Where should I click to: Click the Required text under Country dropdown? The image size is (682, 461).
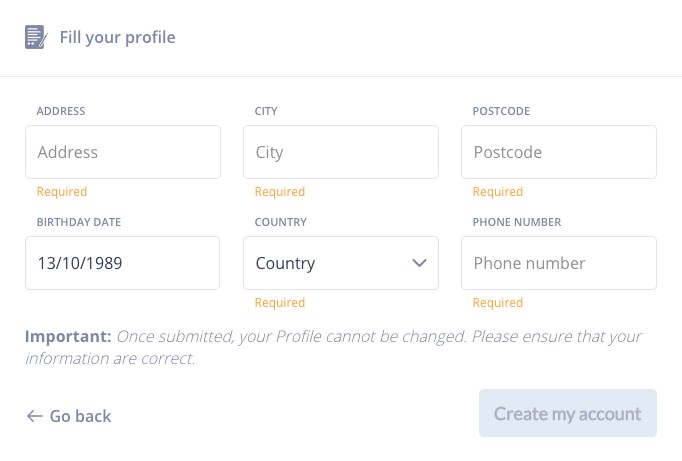click(x=280, y=303)
